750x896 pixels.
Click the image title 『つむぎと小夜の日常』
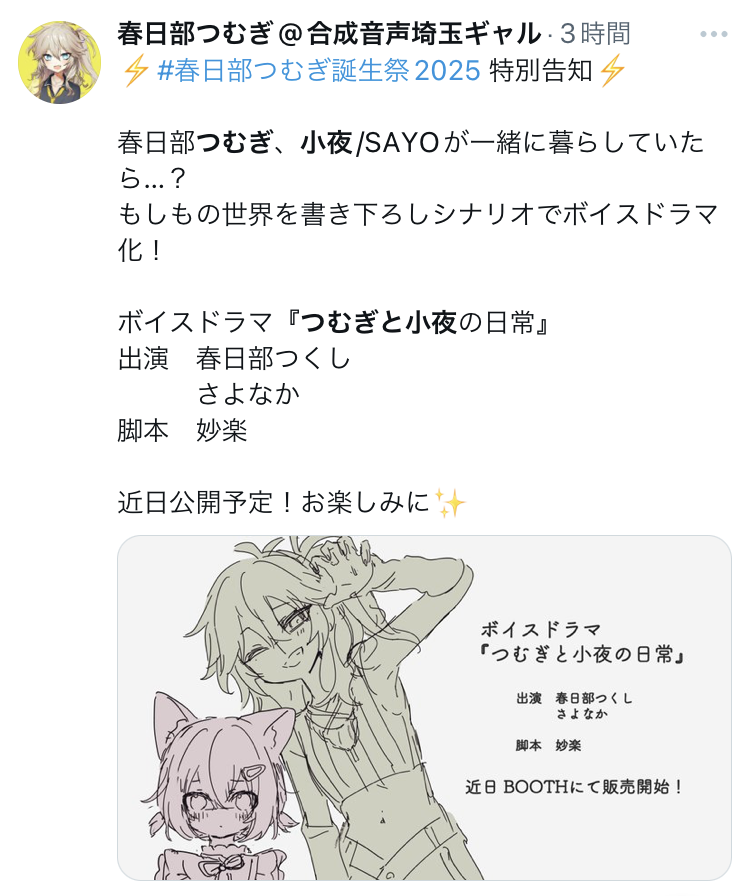click(583, 655)
